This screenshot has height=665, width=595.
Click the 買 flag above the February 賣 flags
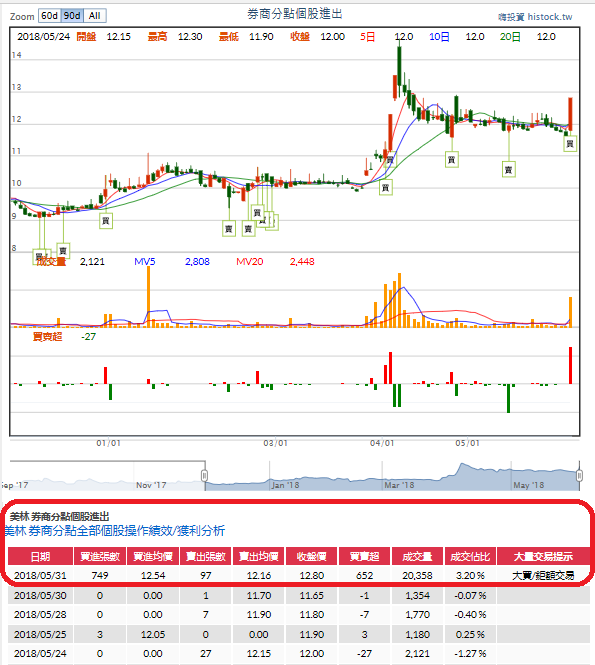(x=257, y=212)
